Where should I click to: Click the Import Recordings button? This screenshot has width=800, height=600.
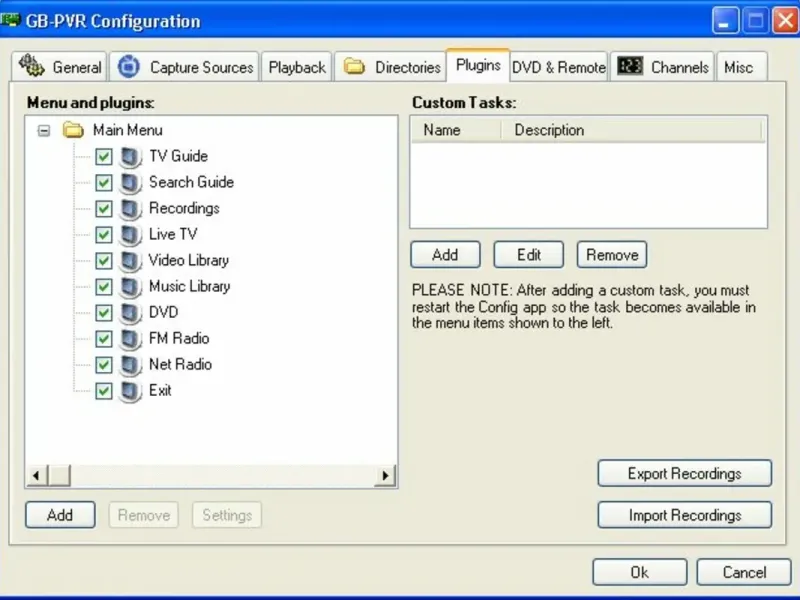tap(685, 515)
